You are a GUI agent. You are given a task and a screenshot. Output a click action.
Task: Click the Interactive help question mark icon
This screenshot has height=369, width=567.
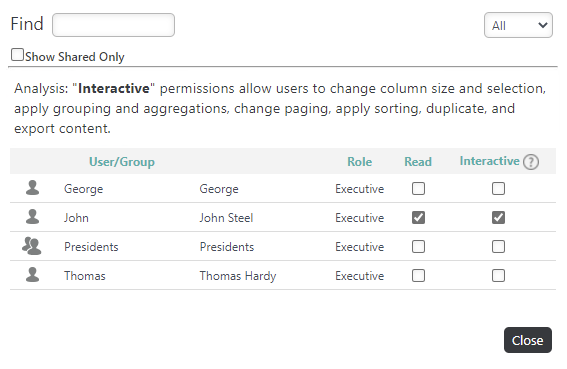(530, 162)
